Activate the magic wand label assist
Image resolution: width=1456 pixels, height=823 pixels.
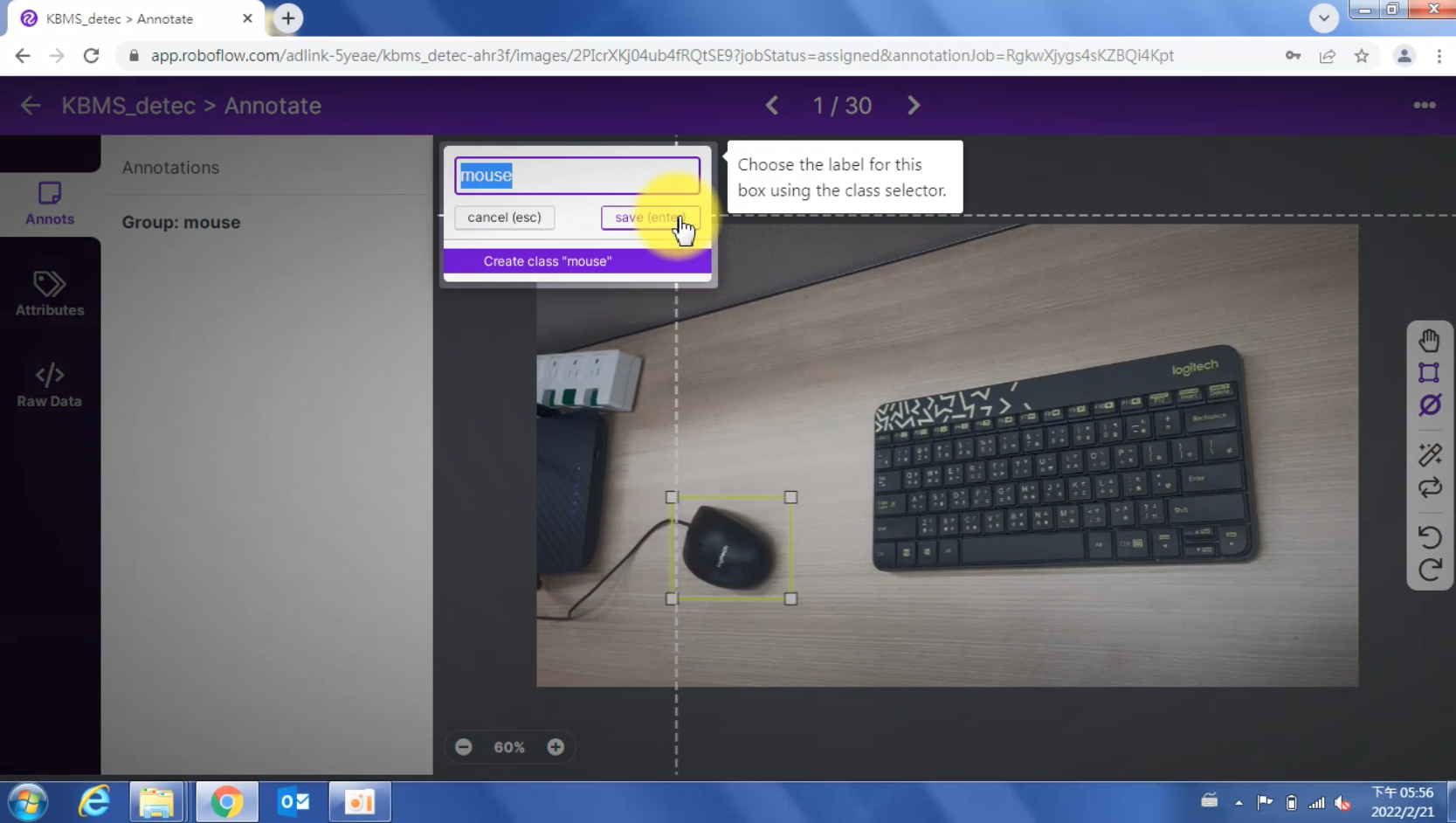tap(1429, 454)
